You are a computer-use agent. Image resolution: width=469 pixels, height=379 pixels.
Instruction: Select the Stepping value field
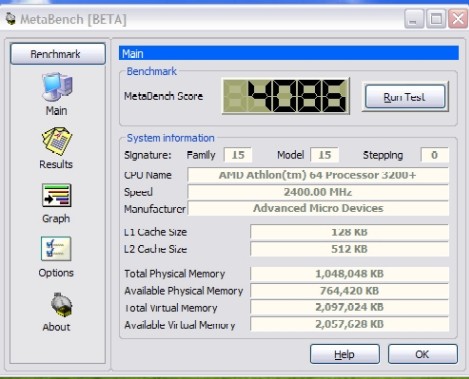(x=435, y=155)
